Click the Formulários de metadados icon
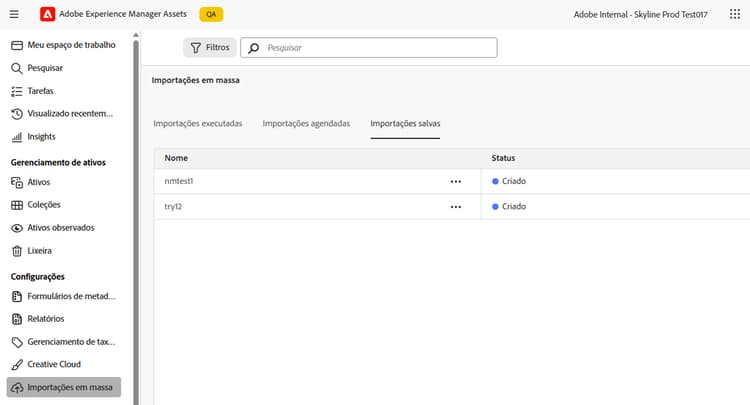 (17, 296)
